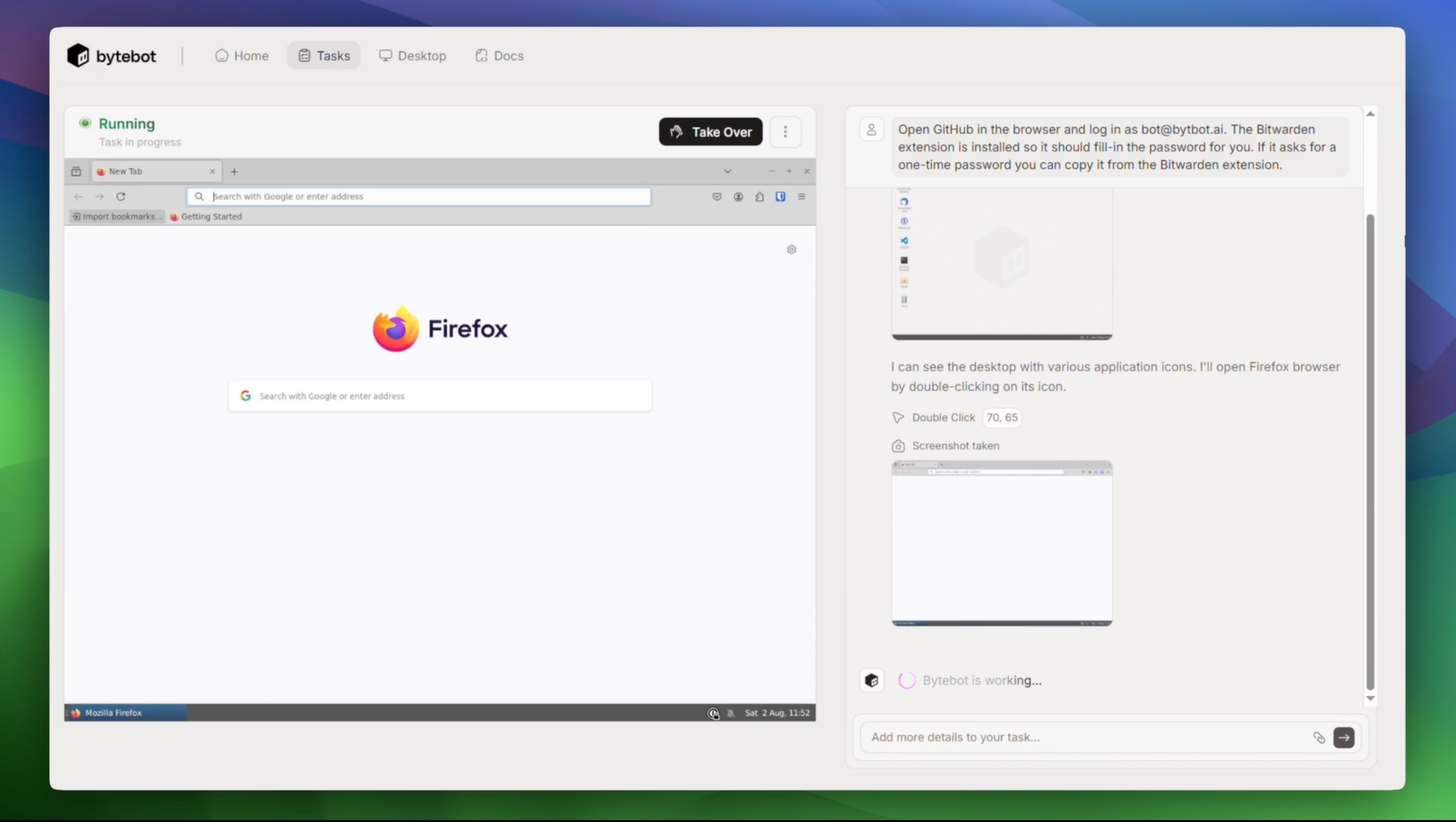1456x822 pixels.
Task: Open Firefox hamburger application menu
Action: [802, 197]
